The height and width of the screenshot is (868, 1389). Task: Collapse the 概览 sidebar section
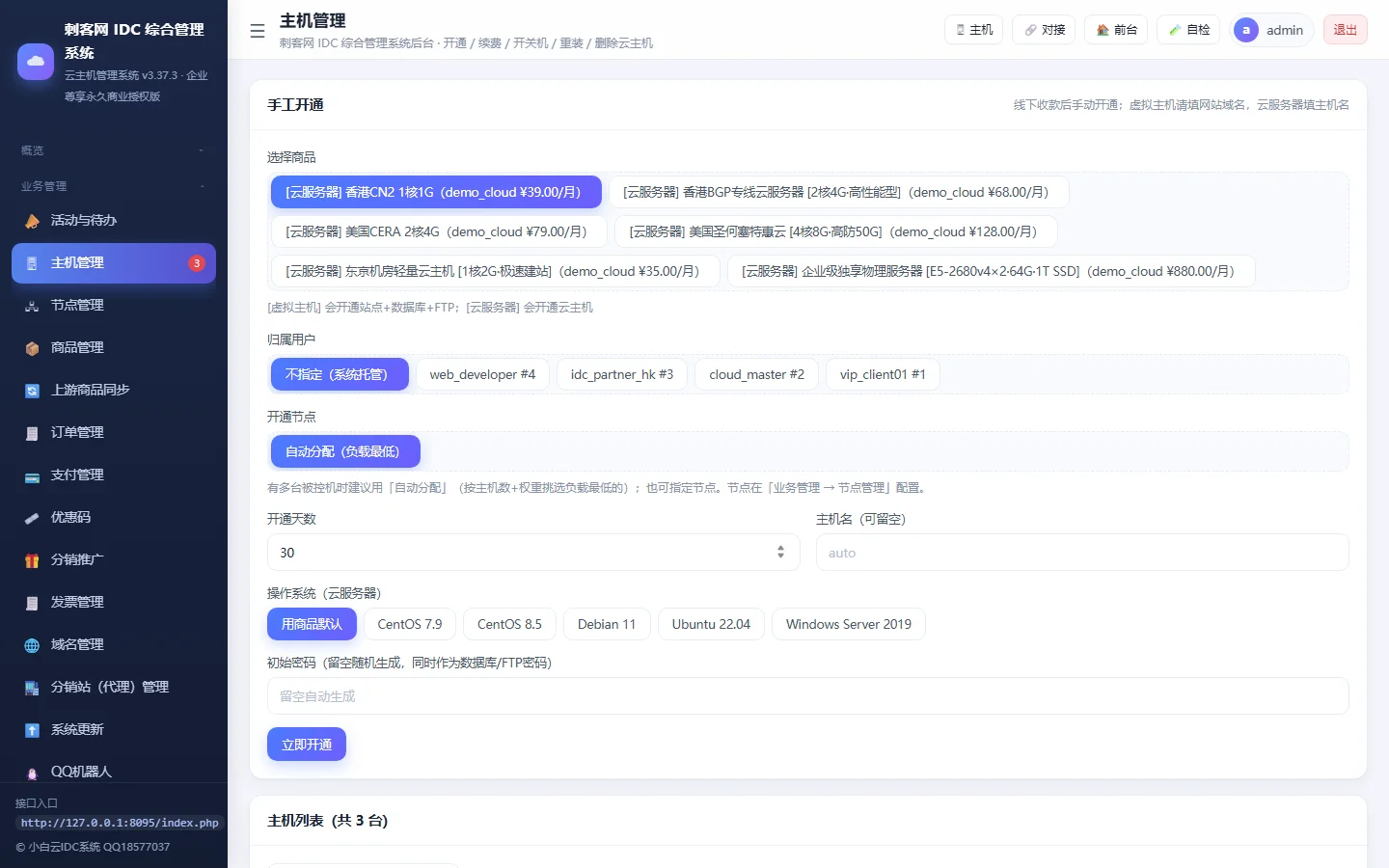(114, 150)
